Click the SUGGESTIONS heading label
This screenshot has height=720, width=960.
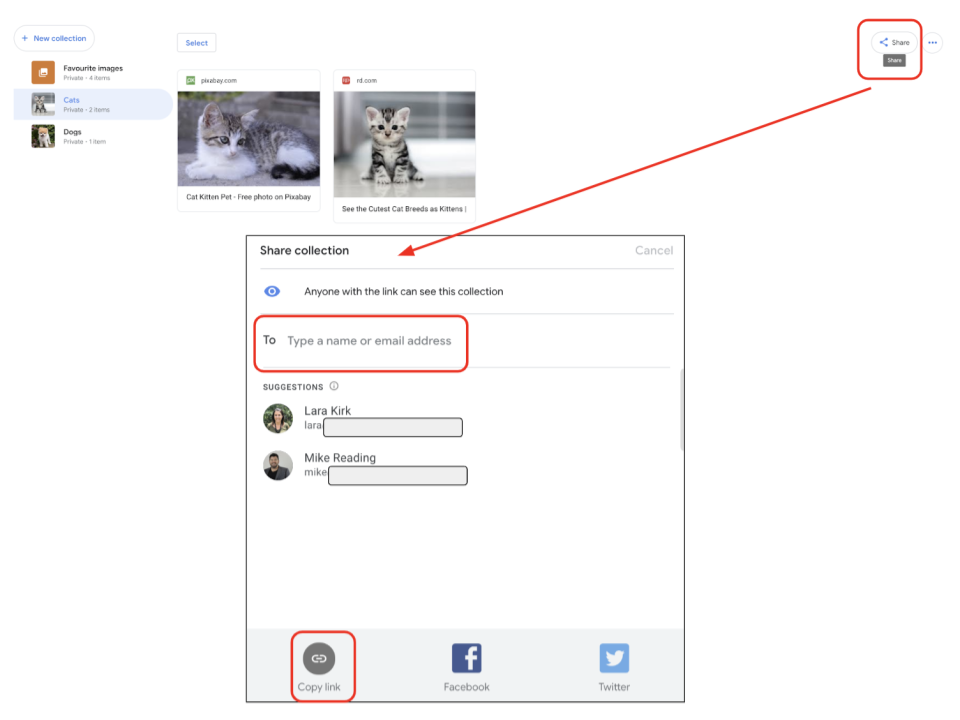click(293, 387)
